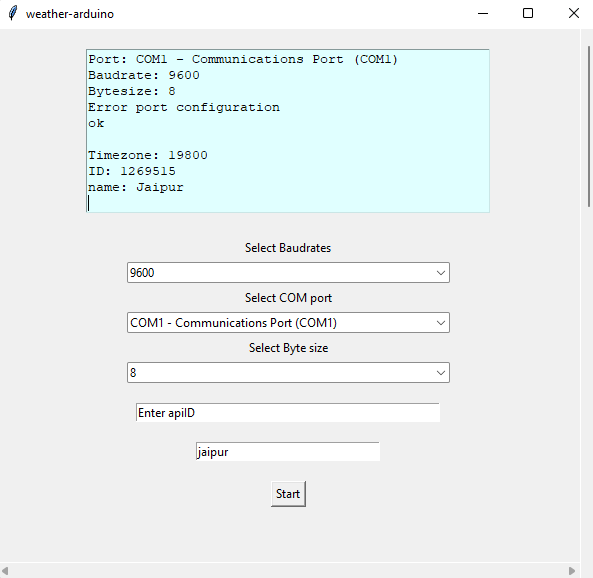Focus the Enter apiID input field

288,412
